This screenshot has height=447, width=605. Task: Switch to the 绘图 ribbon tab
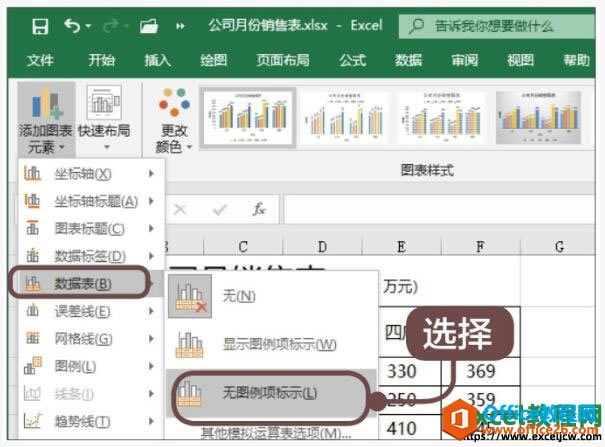pos(213,61)
